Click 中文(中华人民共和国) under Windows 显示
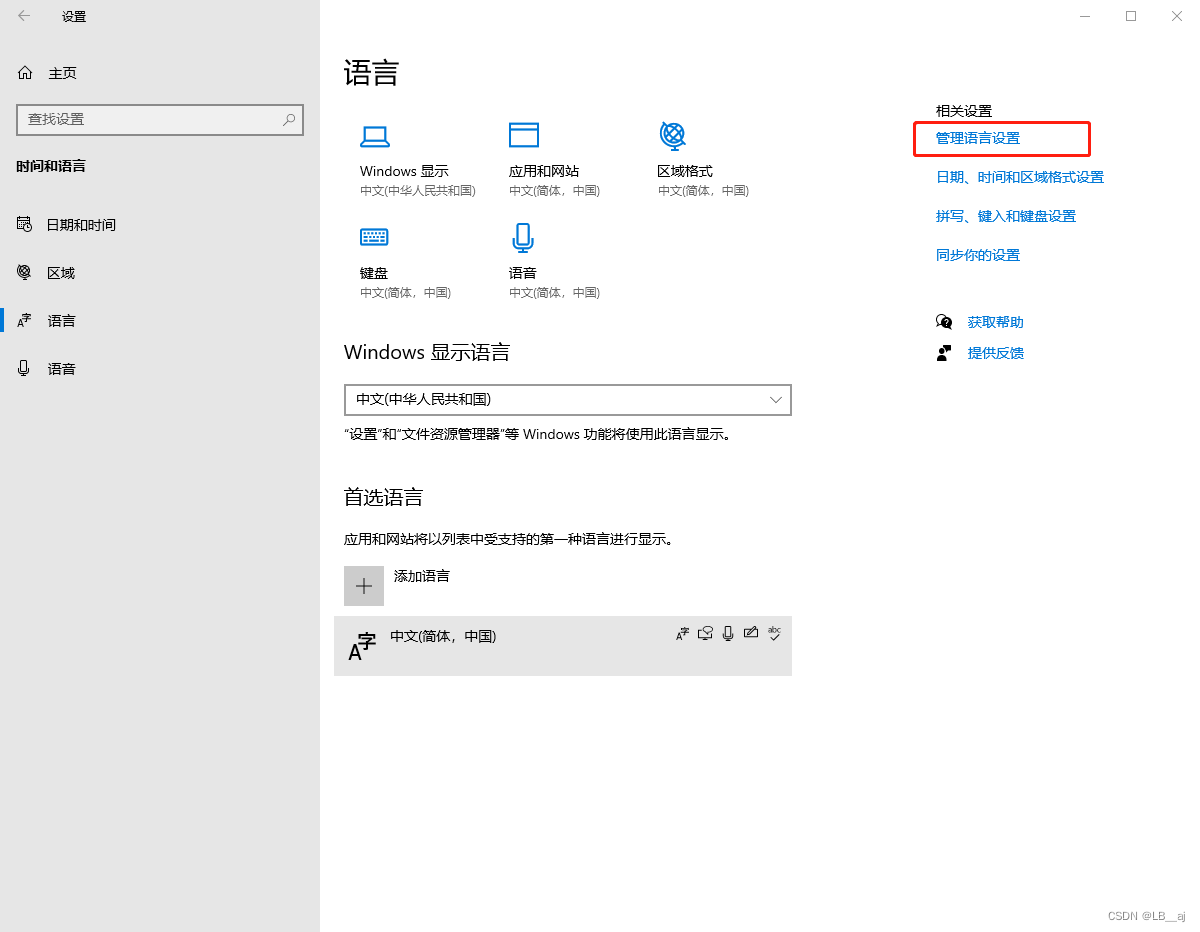The image size is (1200, 932). (x=418, y=190)
